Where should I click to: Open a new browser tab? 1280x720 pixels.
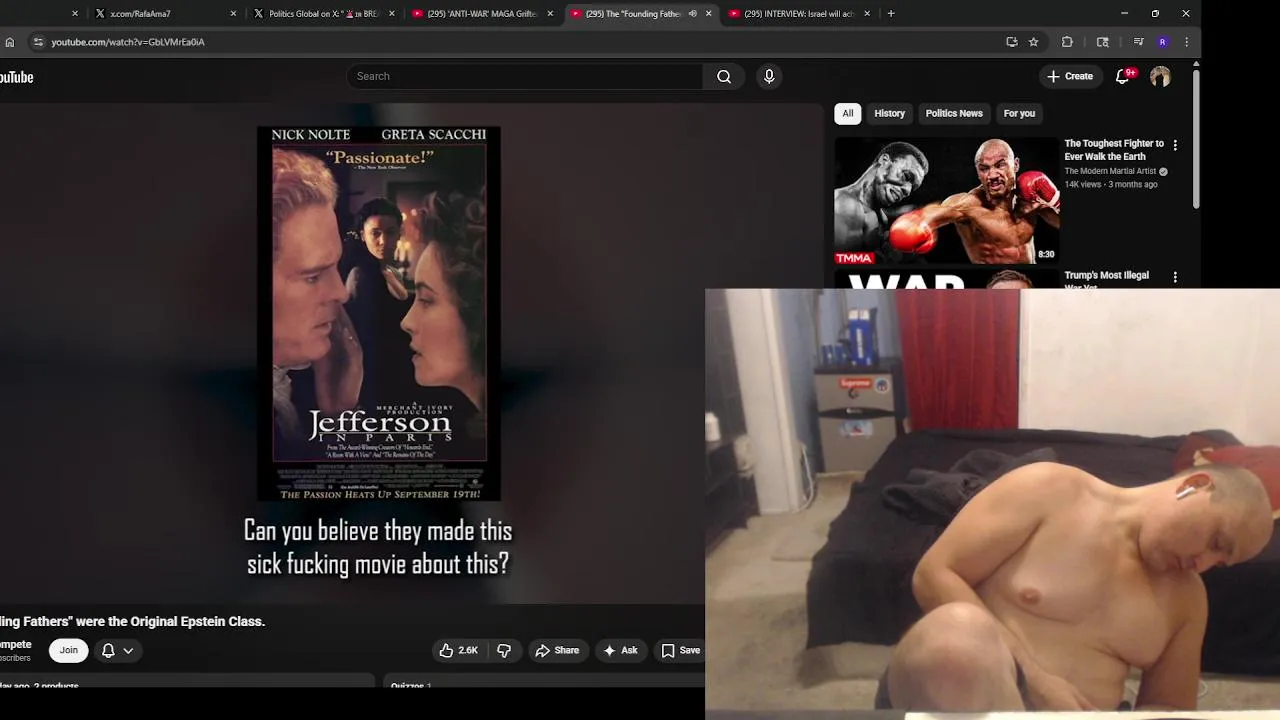pyautogui.click(x=891, y=14)
